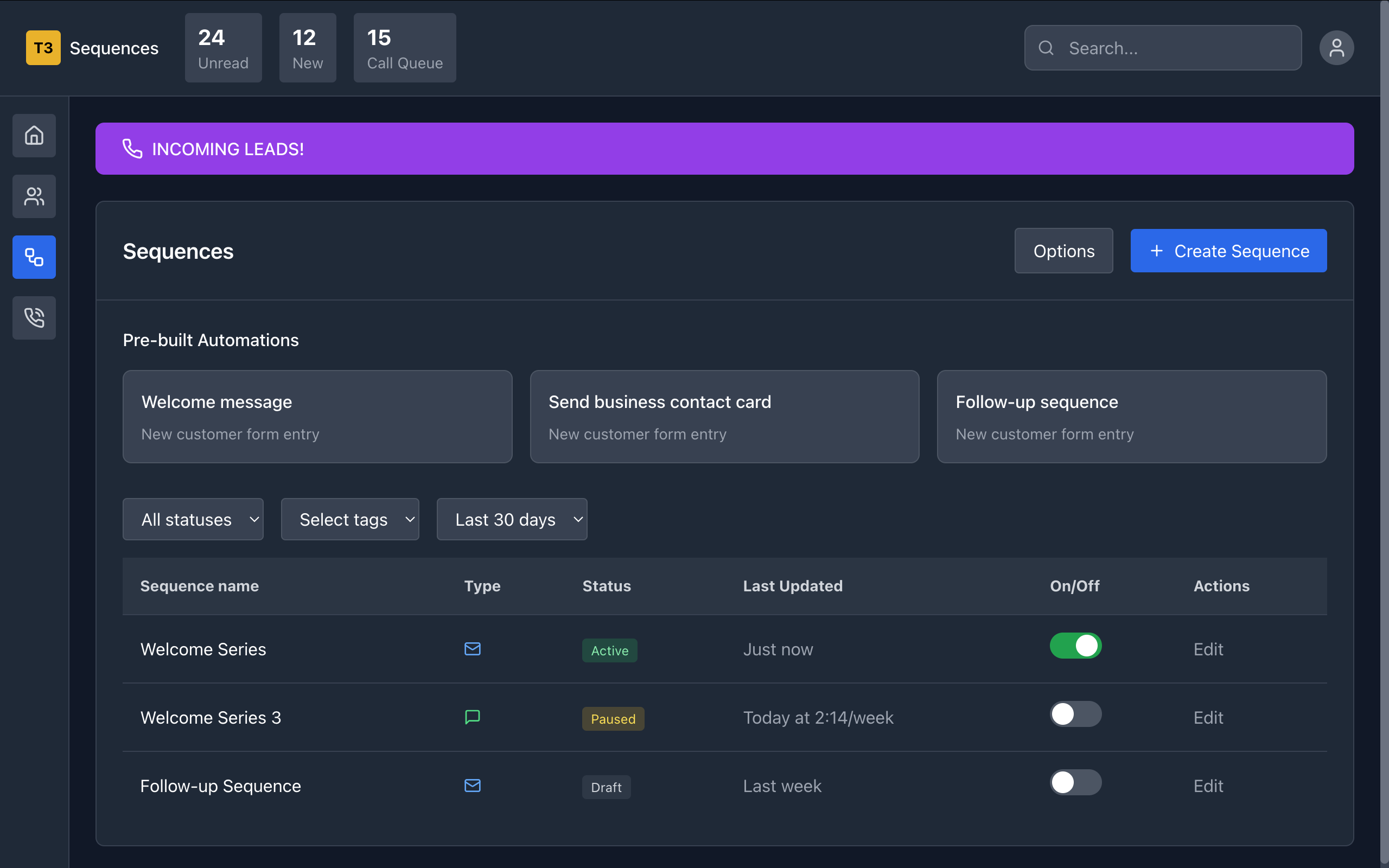Enable the Welcome Series 3 toggle
The image size is (1389, 868).
(x=1075, y=714)
